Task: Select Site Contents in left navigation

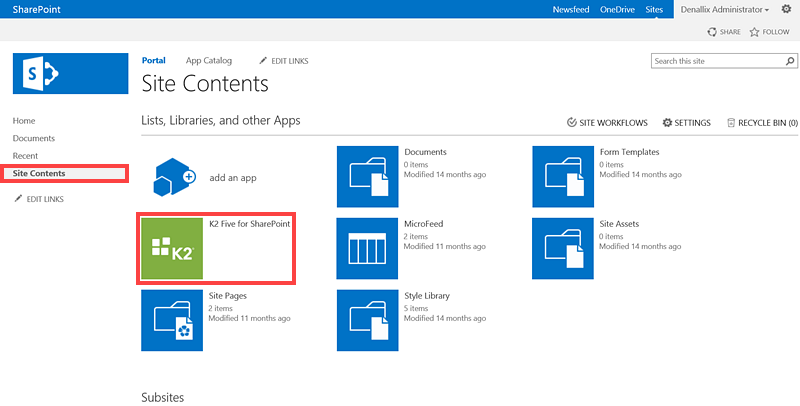Action: [39, 174]
